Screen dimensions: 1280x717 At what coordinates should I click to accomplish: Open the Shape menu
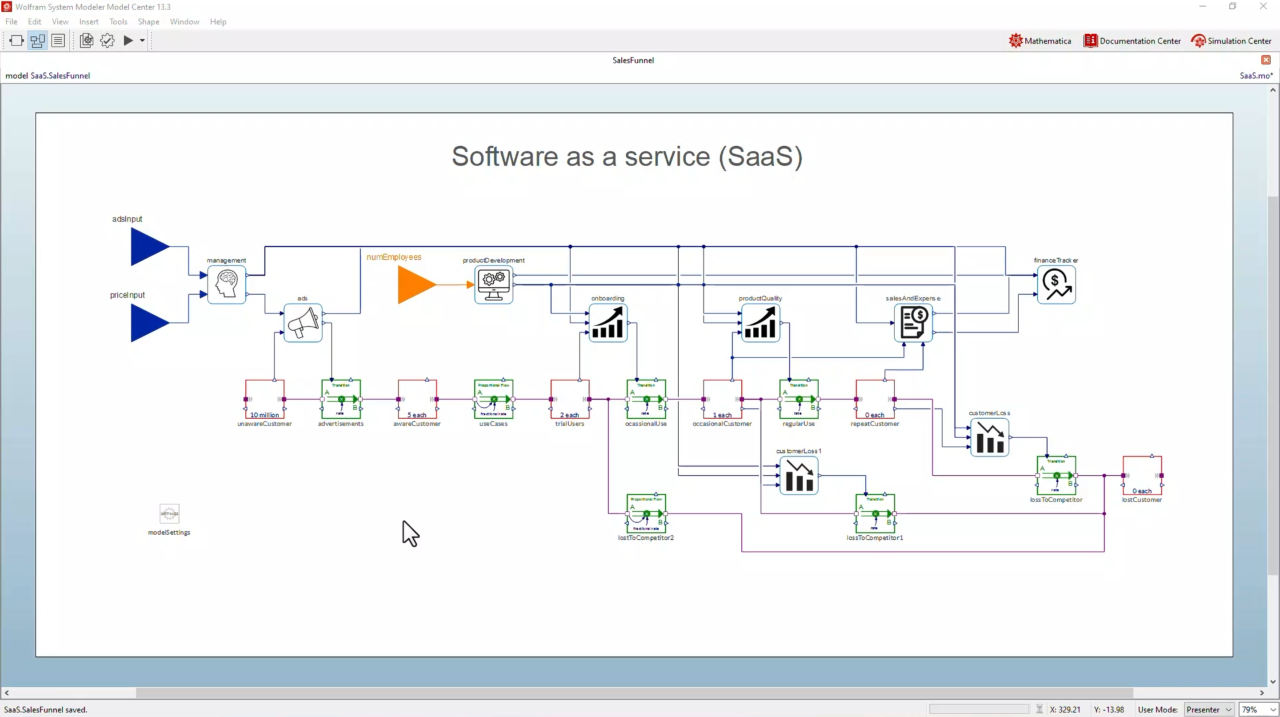point(149,21)
